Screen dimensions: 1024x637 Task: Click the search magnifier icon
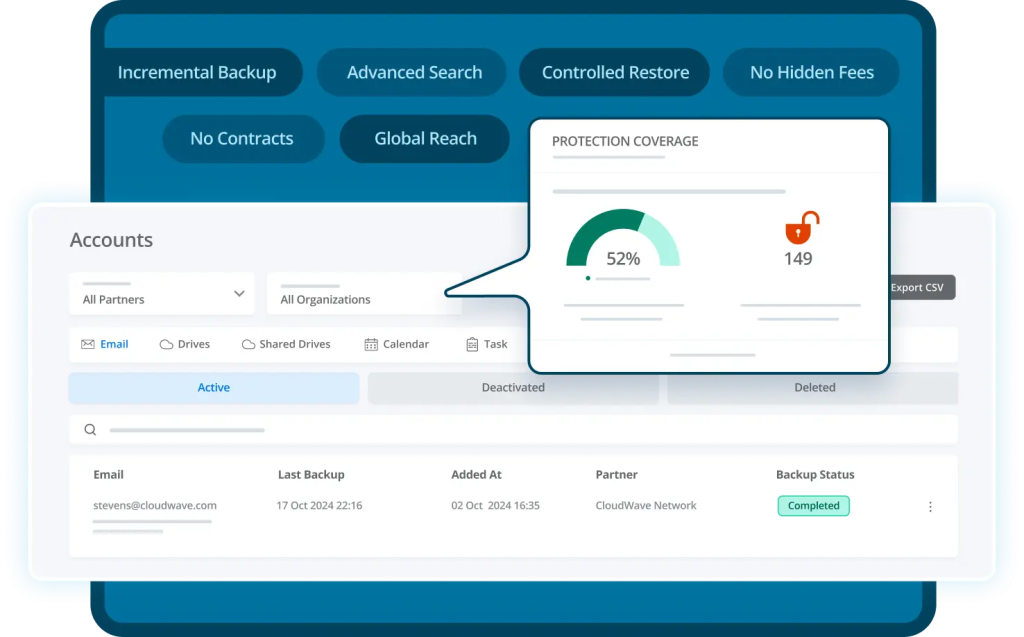[x=90, y=430]
